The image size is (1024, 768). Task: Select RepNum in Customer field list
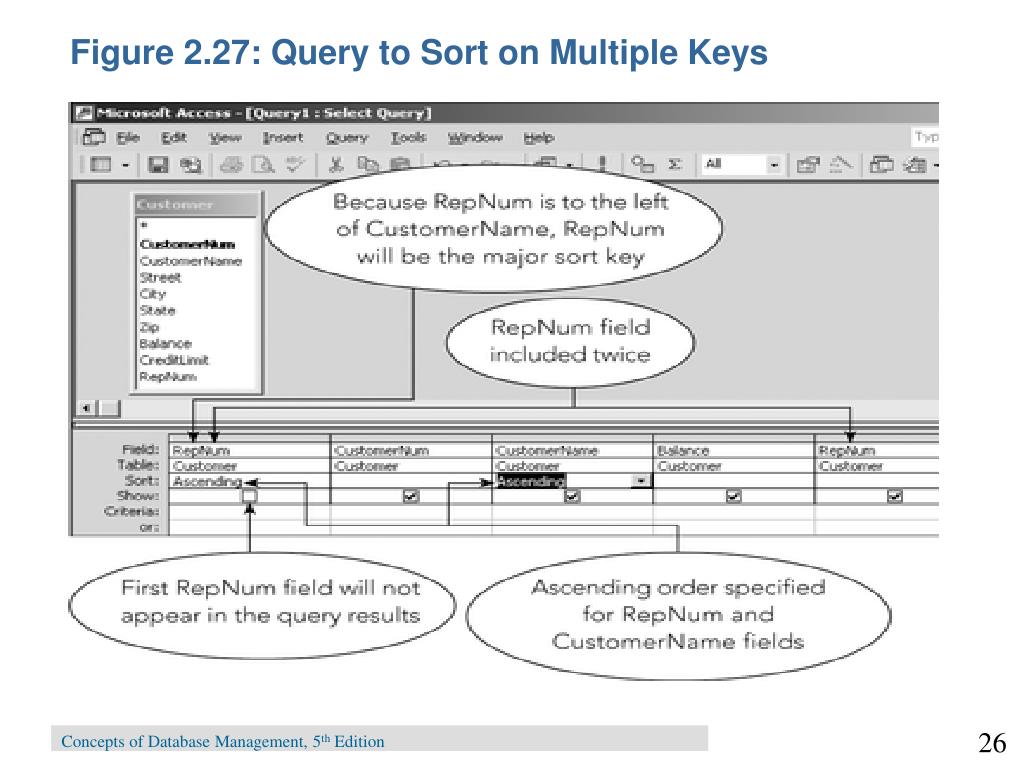pos(168,377)
